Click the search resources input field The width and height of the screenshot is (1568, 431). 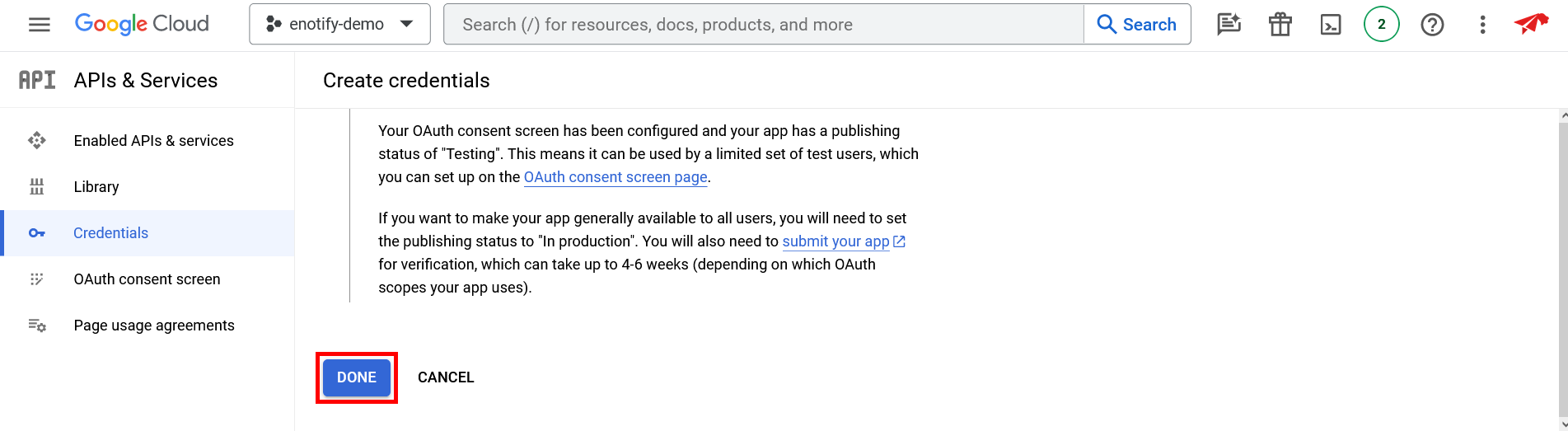(763, 25)
